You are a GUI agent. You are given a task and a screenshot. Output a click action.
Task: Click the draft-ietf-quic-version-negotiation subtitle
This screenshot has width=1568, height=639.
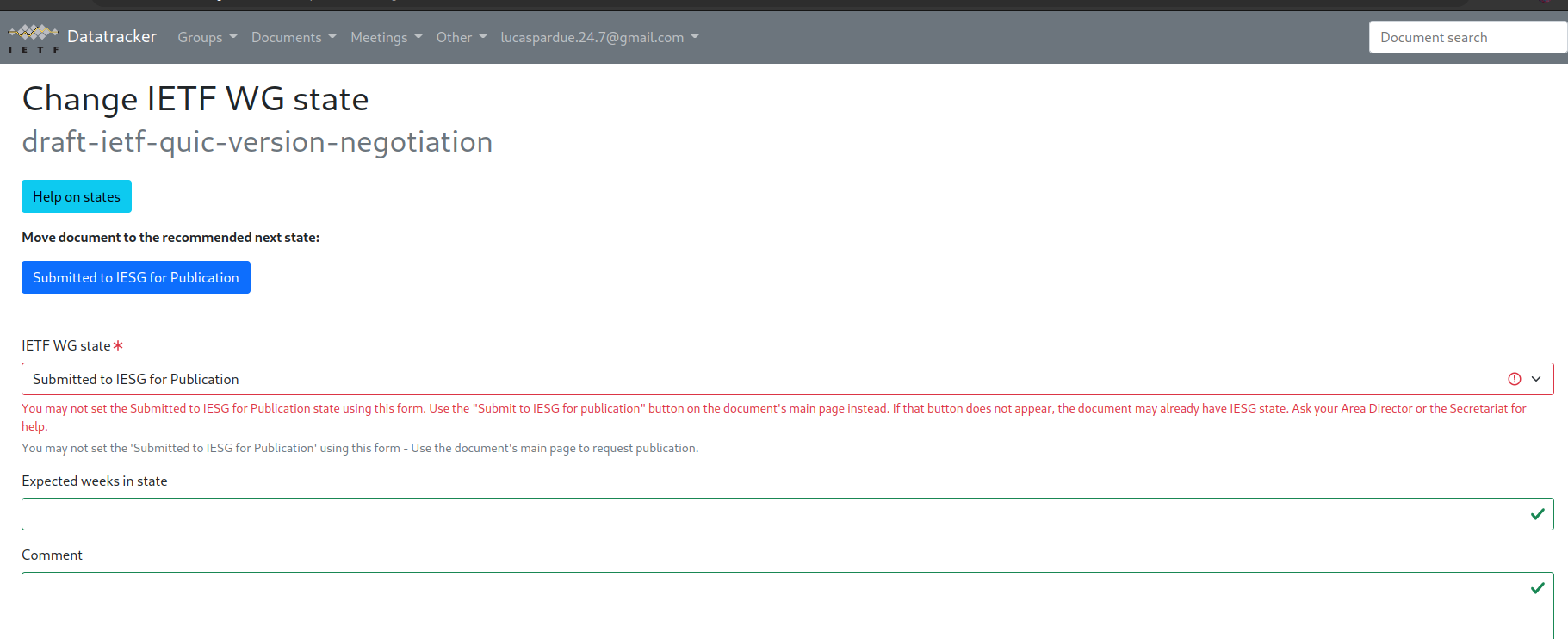[257, 141]
